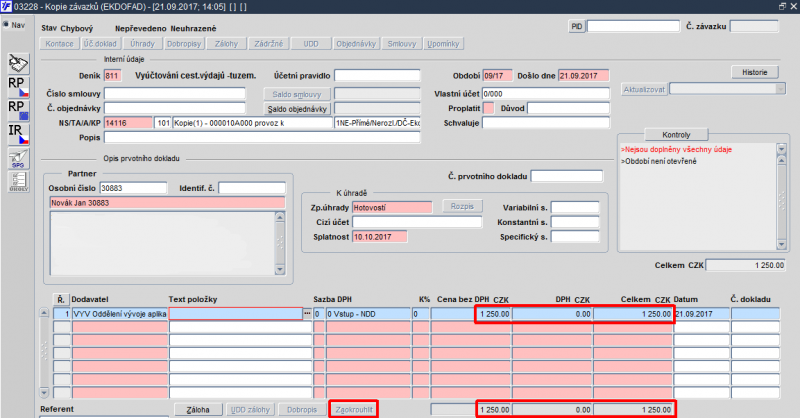
Task: Click the Dobropis button
Action: click(302, 409)
